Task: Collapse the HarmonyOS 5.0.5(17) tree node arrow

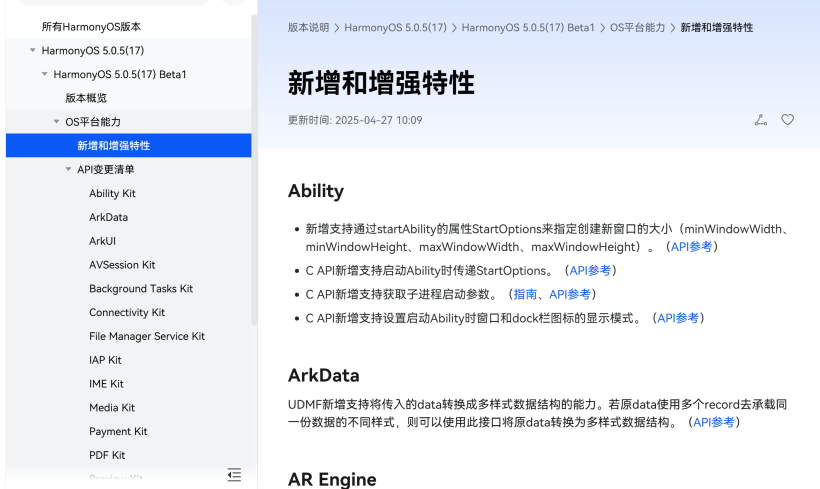Action: 32,50
